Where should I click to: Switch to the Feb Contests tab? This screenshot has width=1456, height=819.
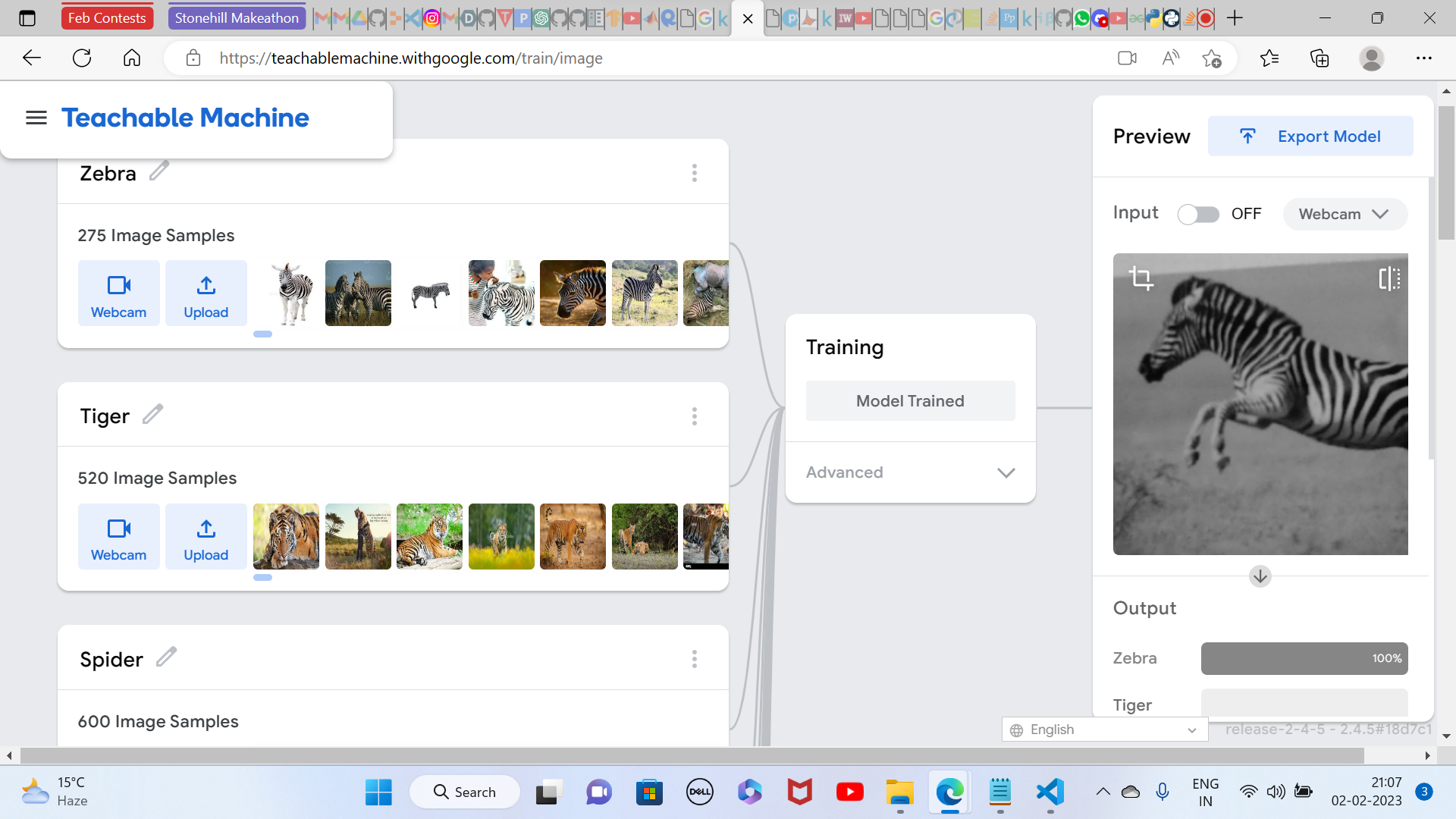[107, 17]
